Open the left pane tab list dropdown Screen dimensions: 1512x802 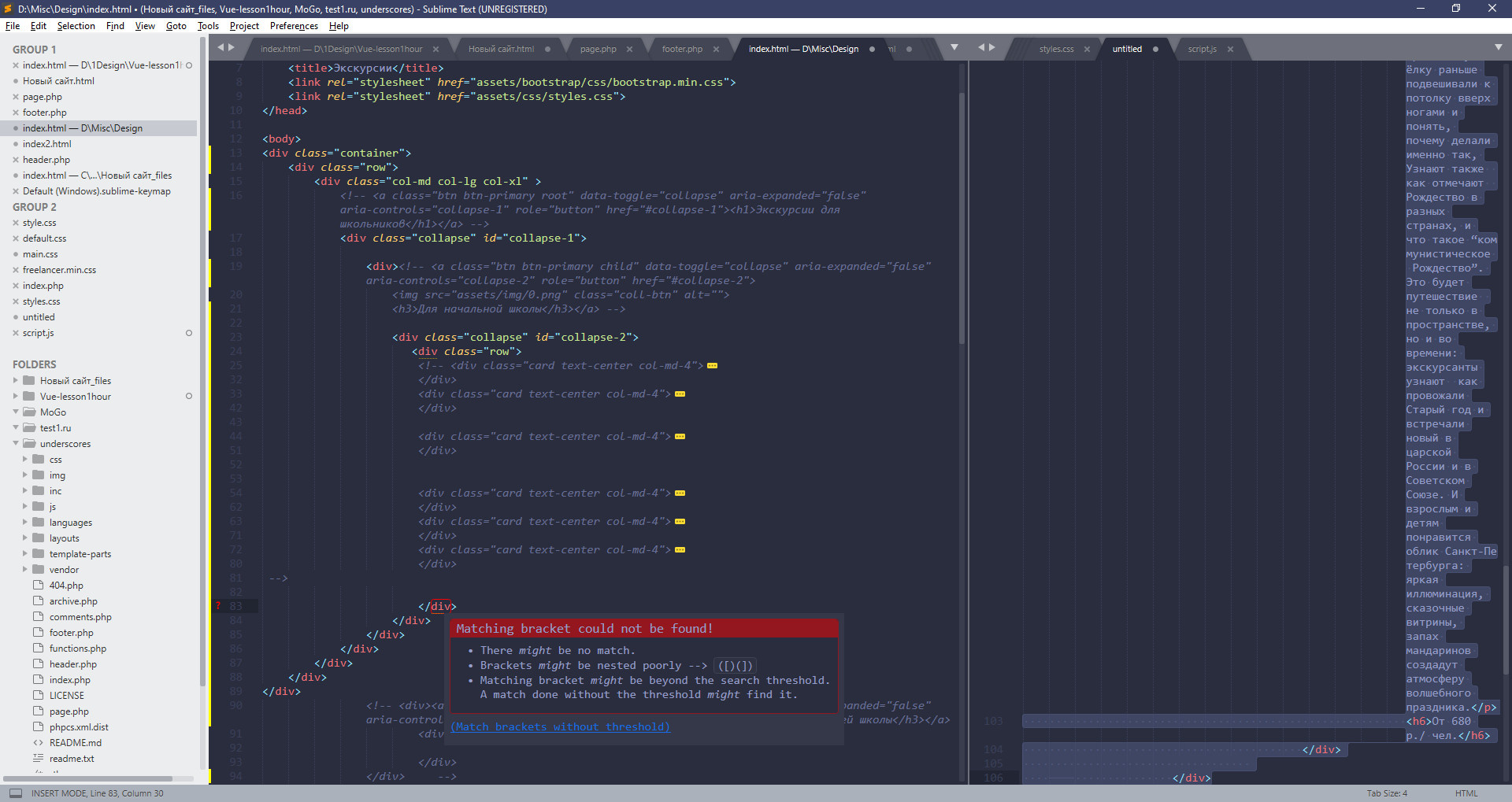pyautogui.click(x=954, y=47)
